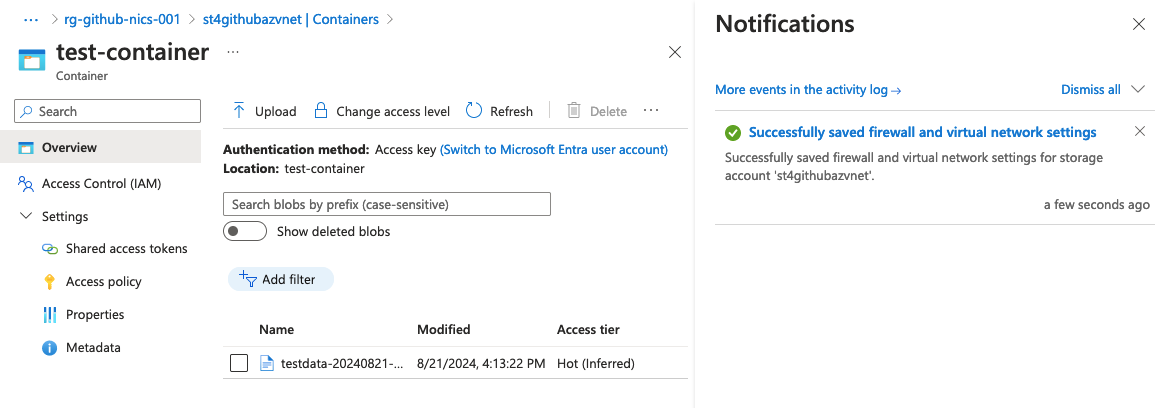This screenshot has width=1158, height=408.
Task: Click Add filter
Action: pos(281,279)
